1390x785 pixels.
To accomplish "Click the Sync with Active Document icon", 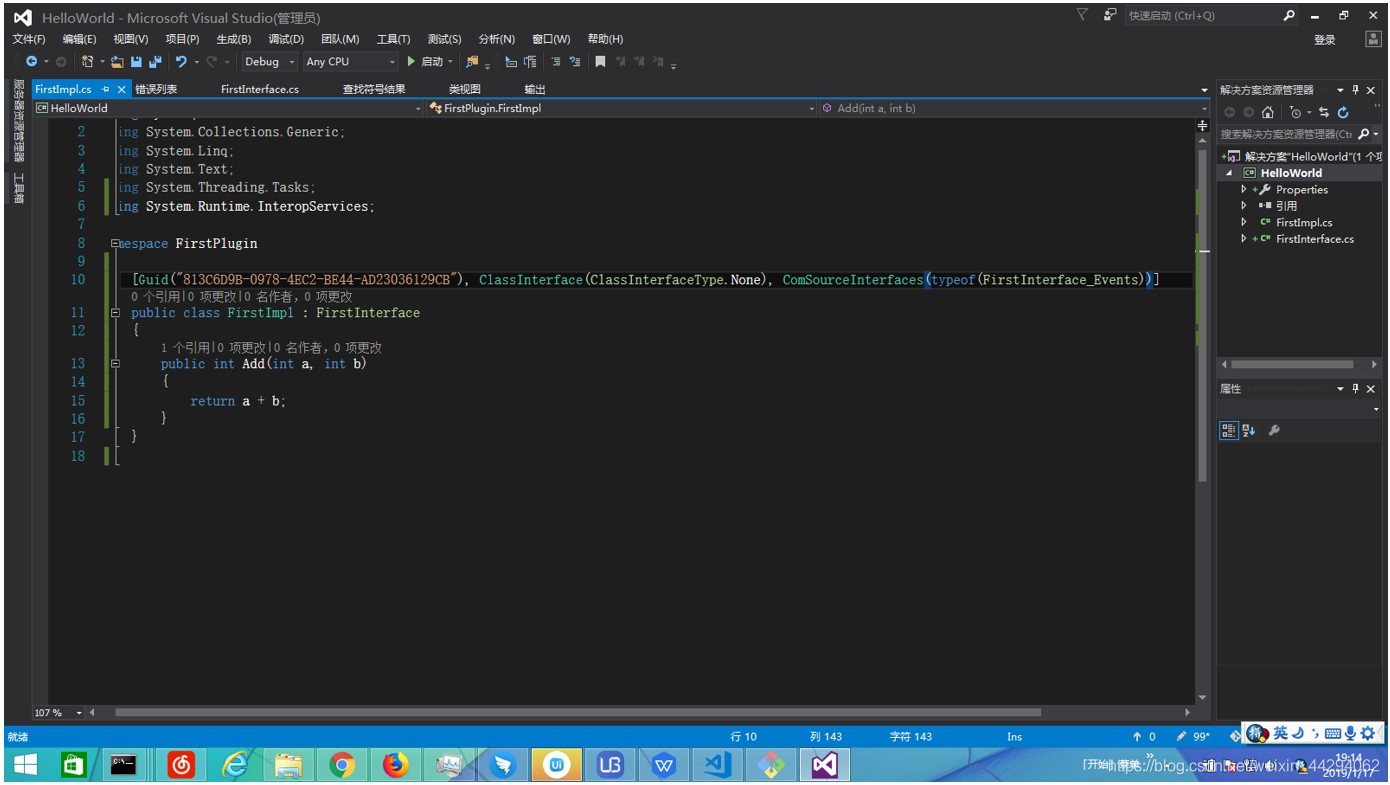I will point(1324,112).
